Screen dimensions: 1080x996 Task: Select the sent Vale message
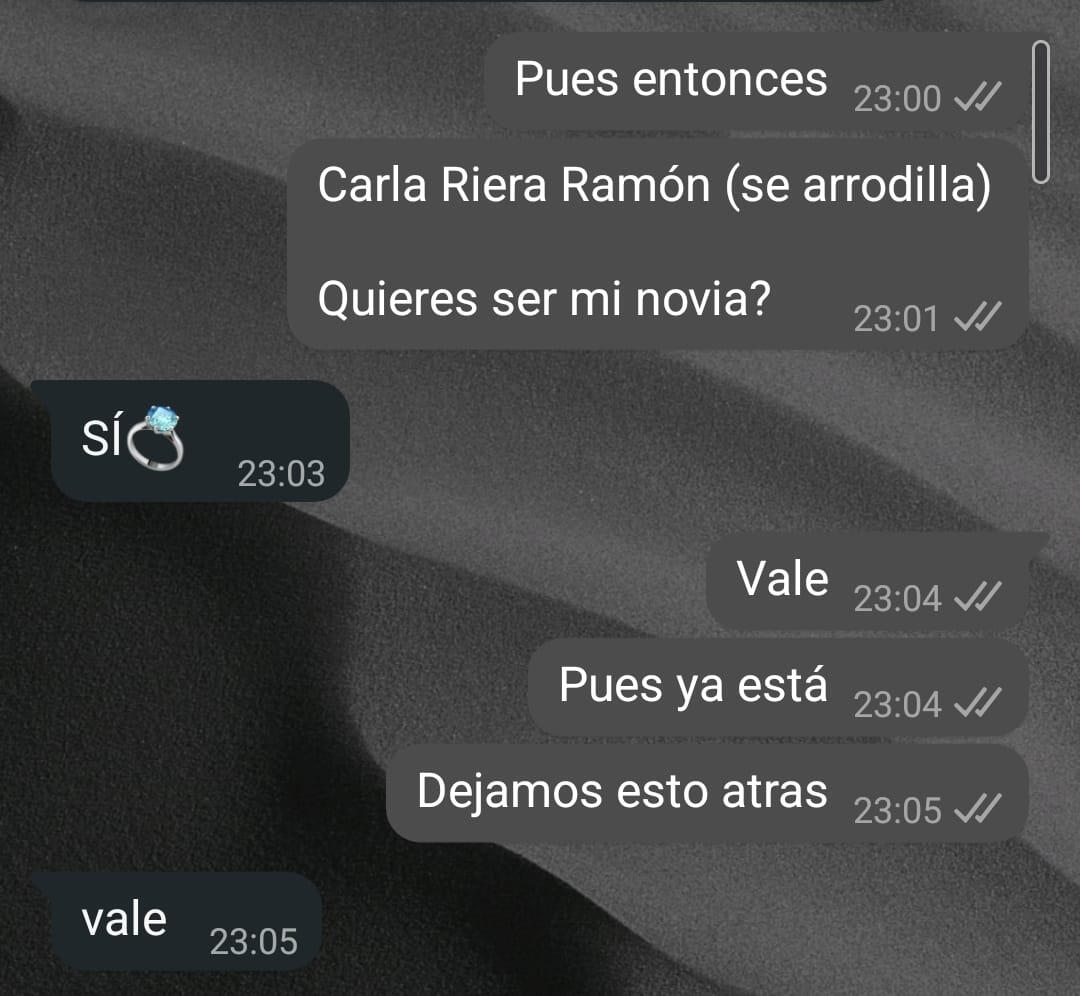(868, 581)
